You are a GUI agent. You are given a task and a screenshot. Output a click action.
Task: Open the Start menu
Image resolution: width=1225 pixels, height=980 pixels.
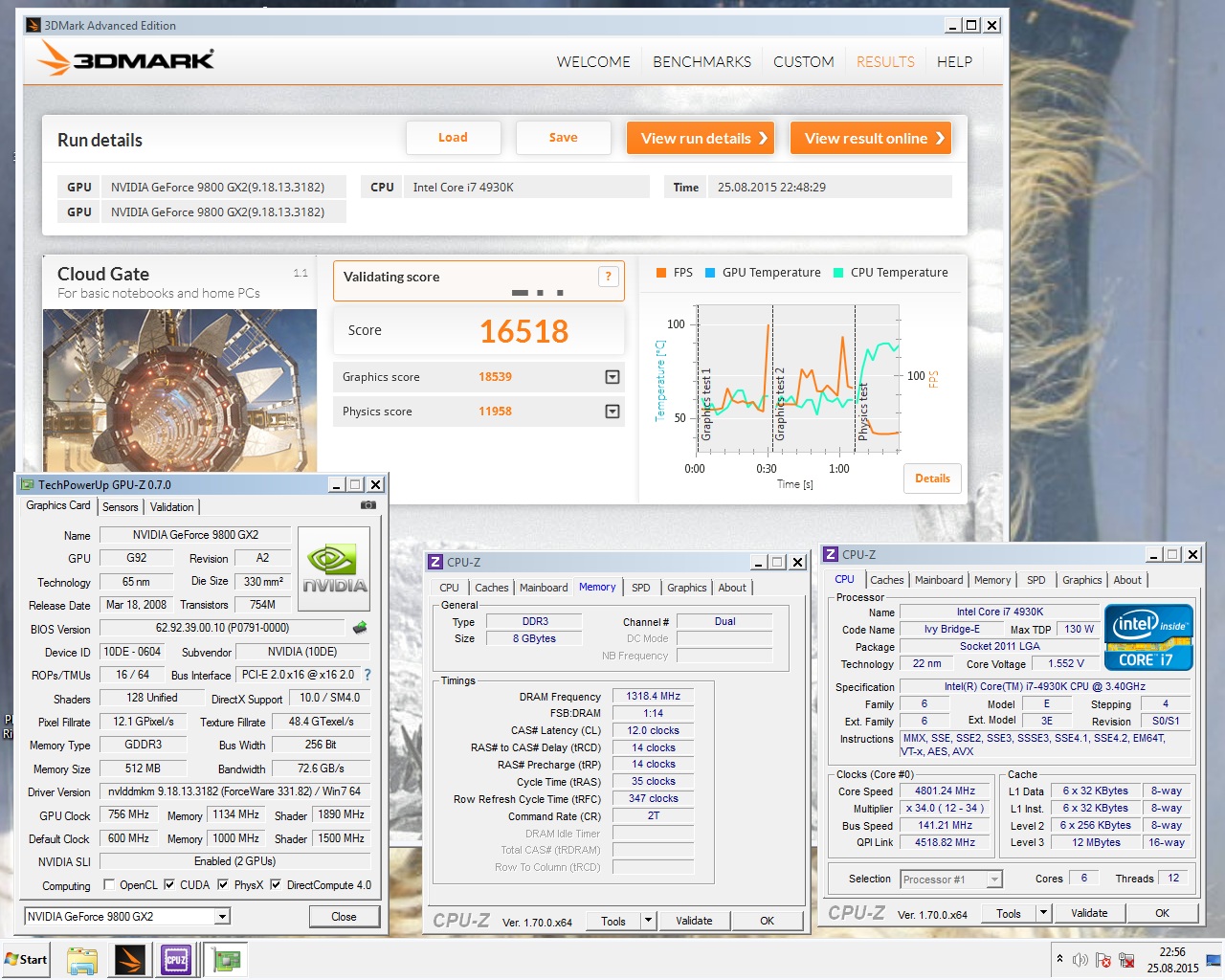click(26, 960)
